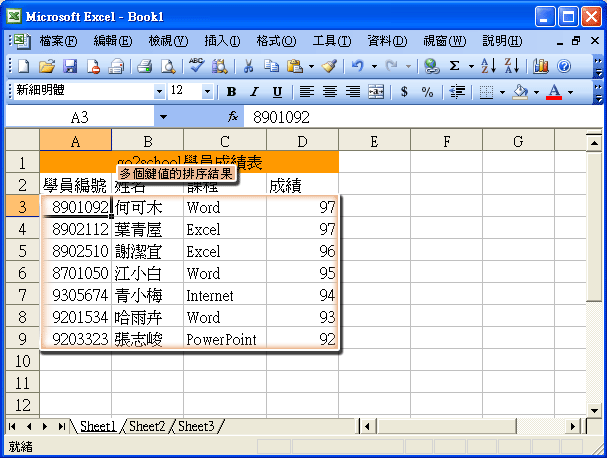Open Help with the question mark icon
The height and width of the screenshot is (458, 607).
pyautogui.click(x=564, y=67)
